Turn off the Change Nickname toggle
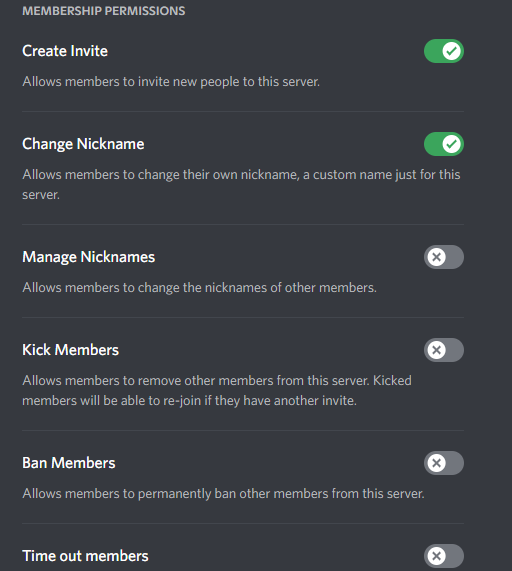 444,144
